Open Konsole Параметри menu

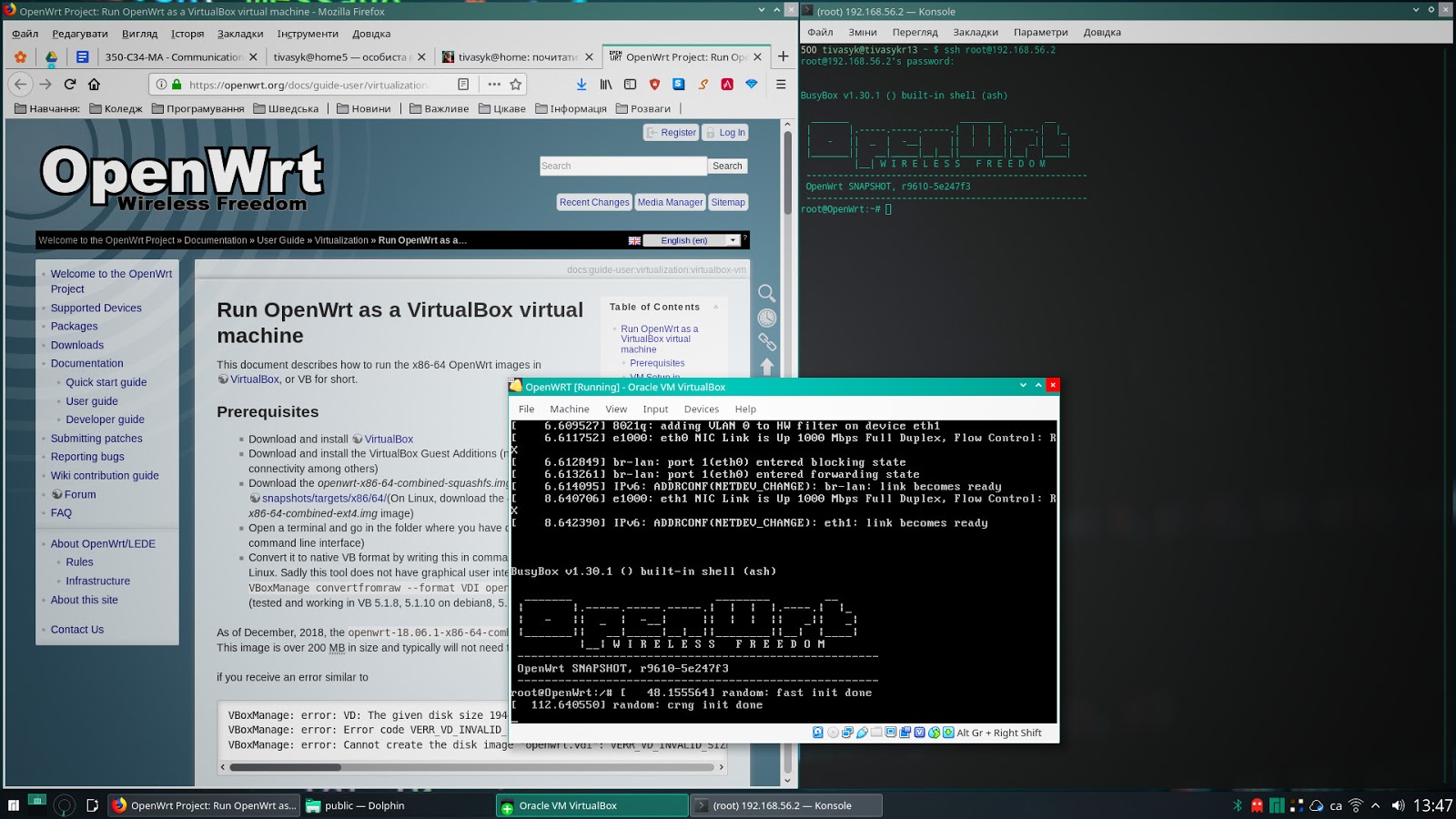tap(1041, 32)
